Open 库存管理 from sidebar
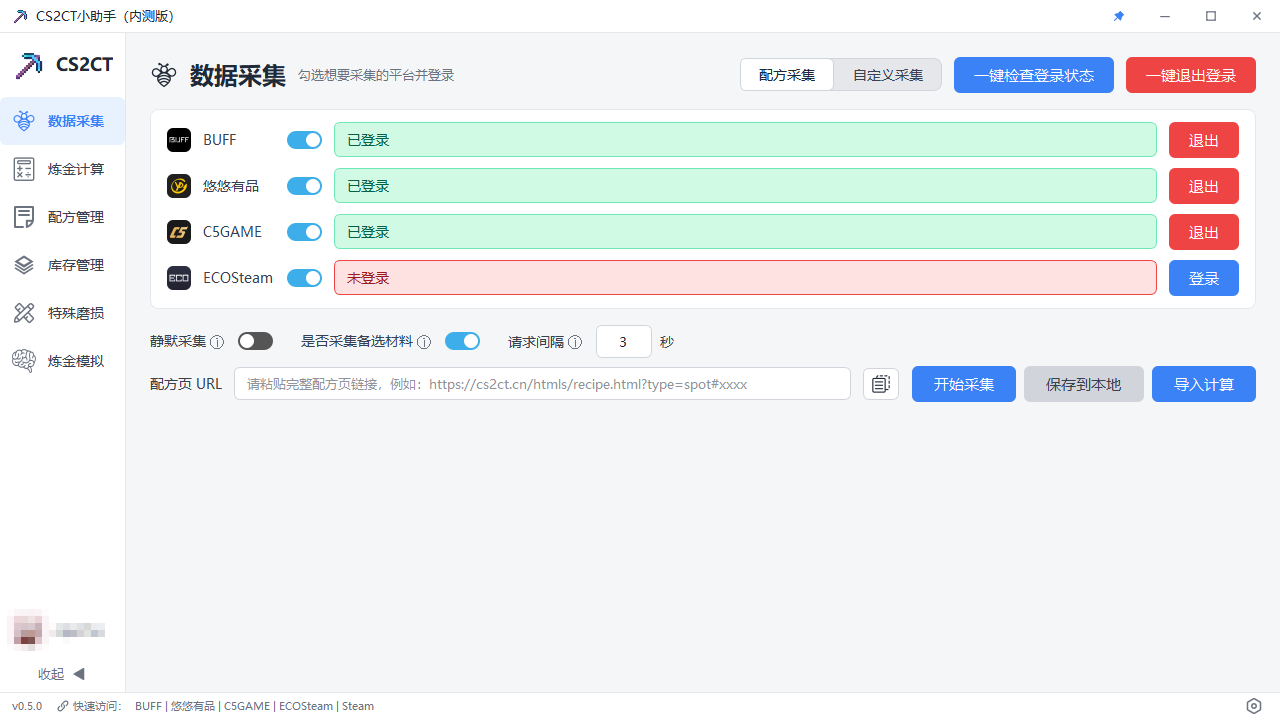Viewport: 1280px width, 720px height. point(63,265)
